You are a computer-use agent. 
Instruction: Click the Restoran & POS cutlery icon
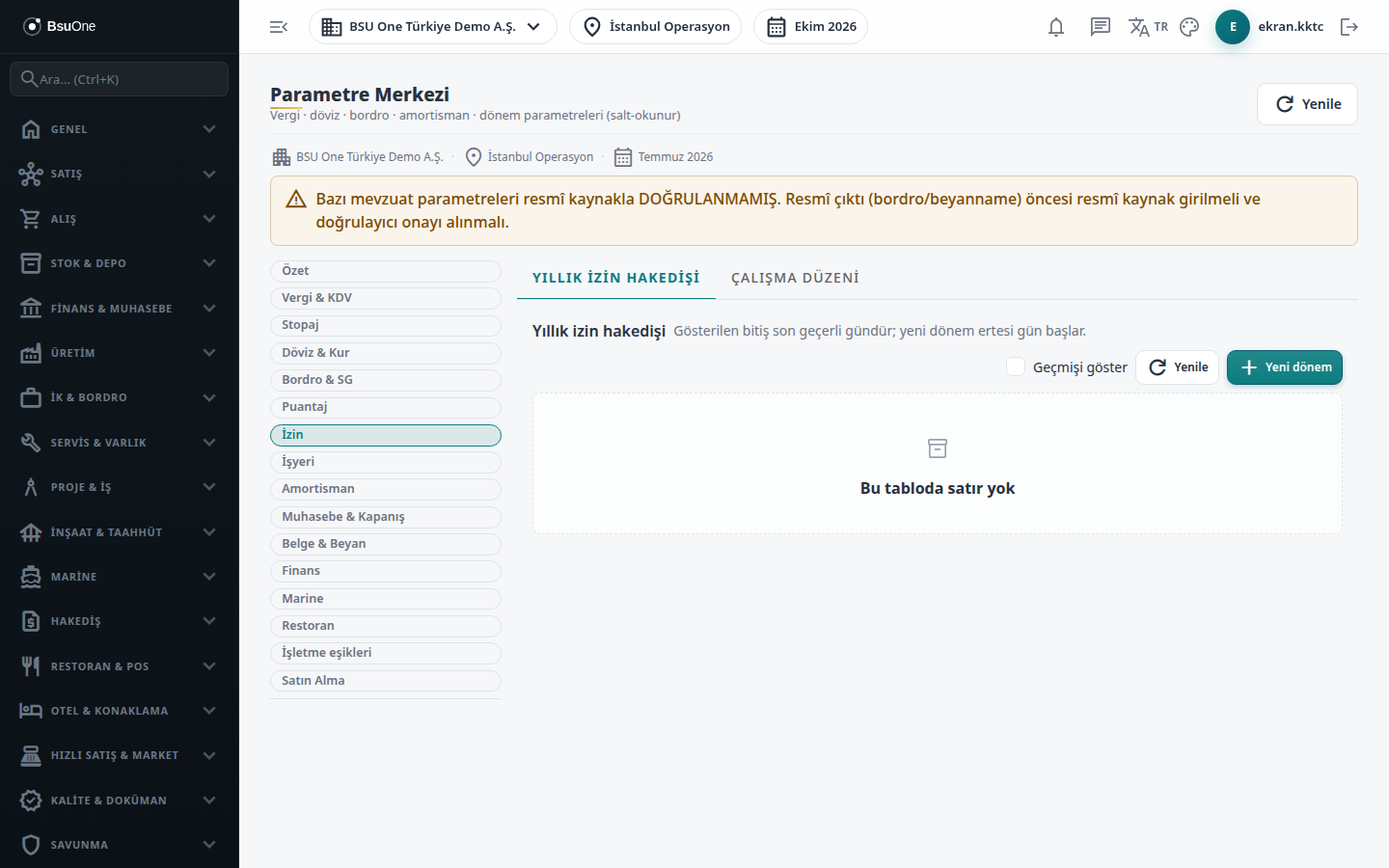pos(31,666)
